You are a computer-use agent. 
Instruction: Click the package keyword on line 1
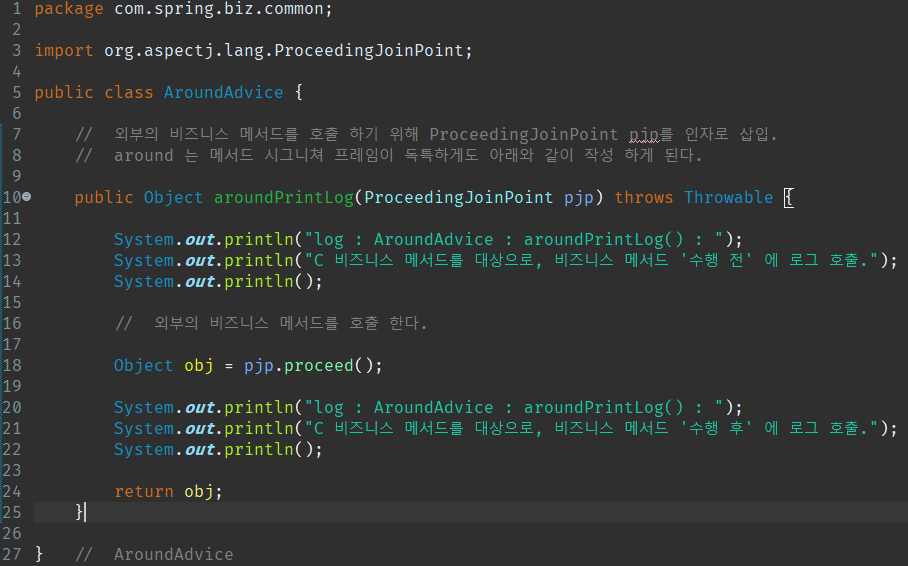pos(69,9)
